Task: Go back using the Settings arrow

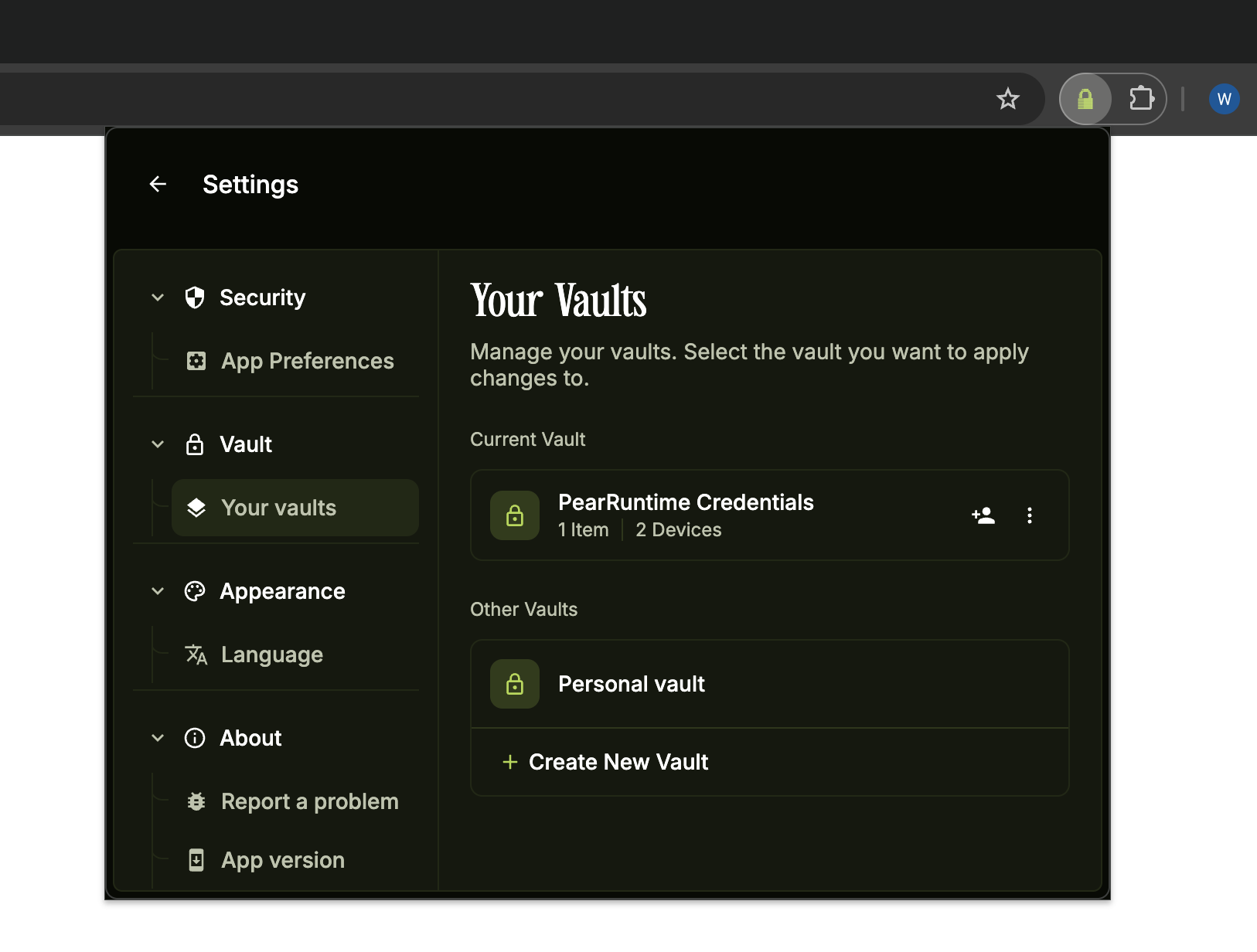Action: click(x=158, y=184)
